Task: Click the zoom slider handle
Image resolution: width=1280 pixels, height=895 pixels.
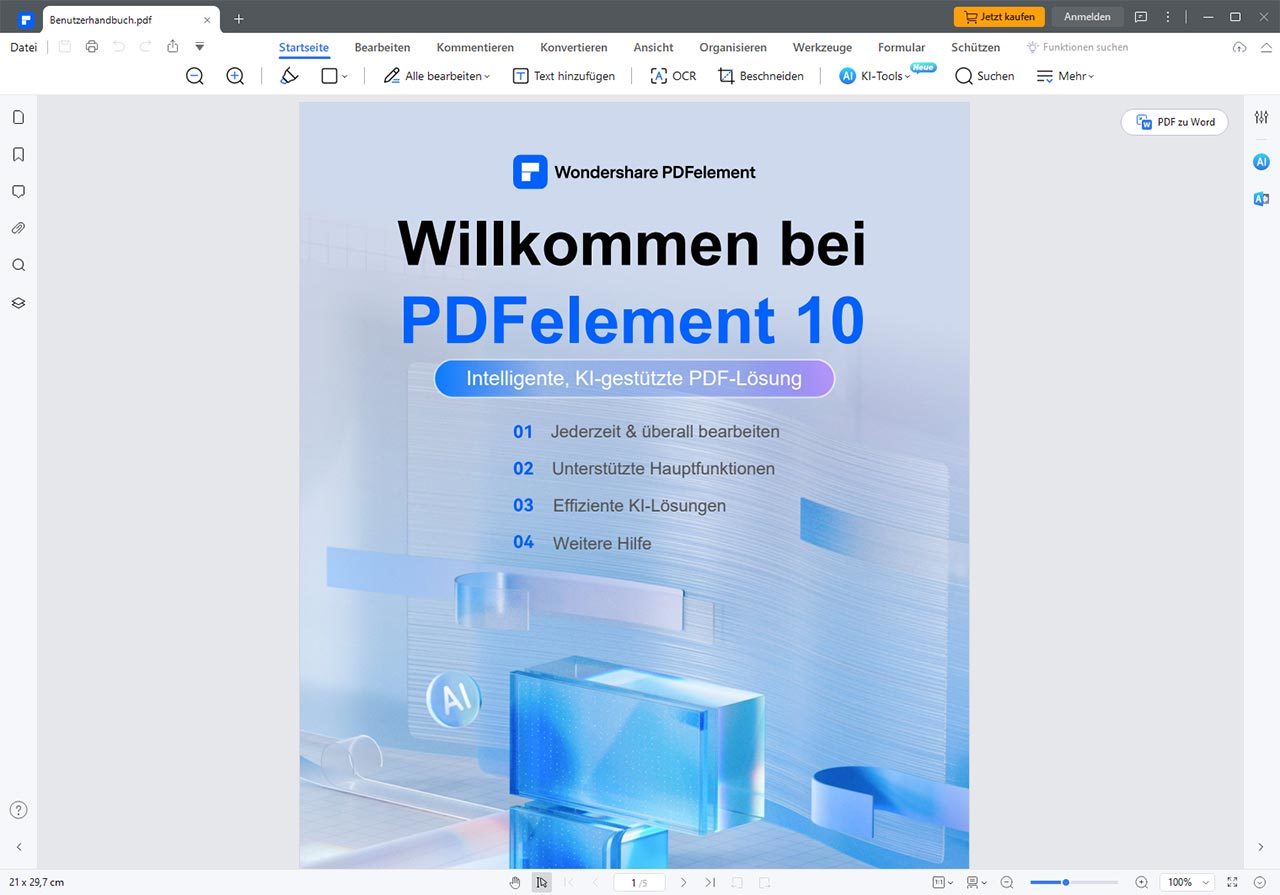Action: tap(1066, 882)
